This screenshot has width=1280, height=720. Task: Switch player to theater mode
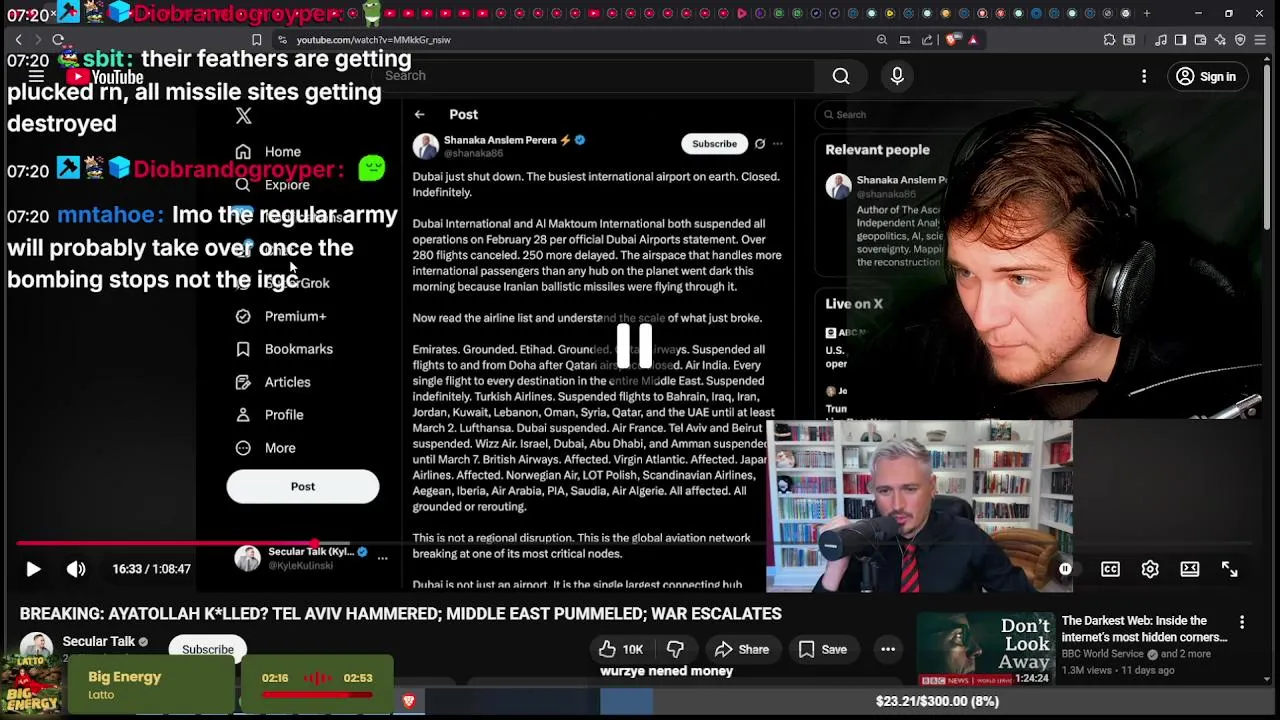[x=1190, y=569]
